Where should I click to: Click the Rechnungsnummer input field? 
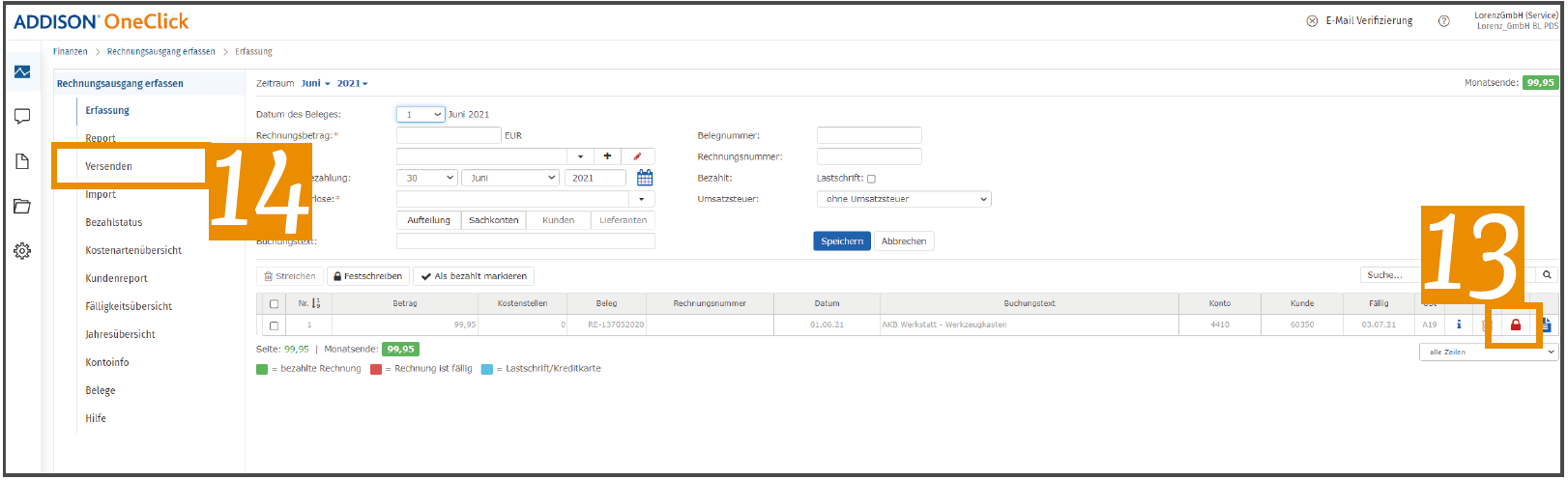869,156
